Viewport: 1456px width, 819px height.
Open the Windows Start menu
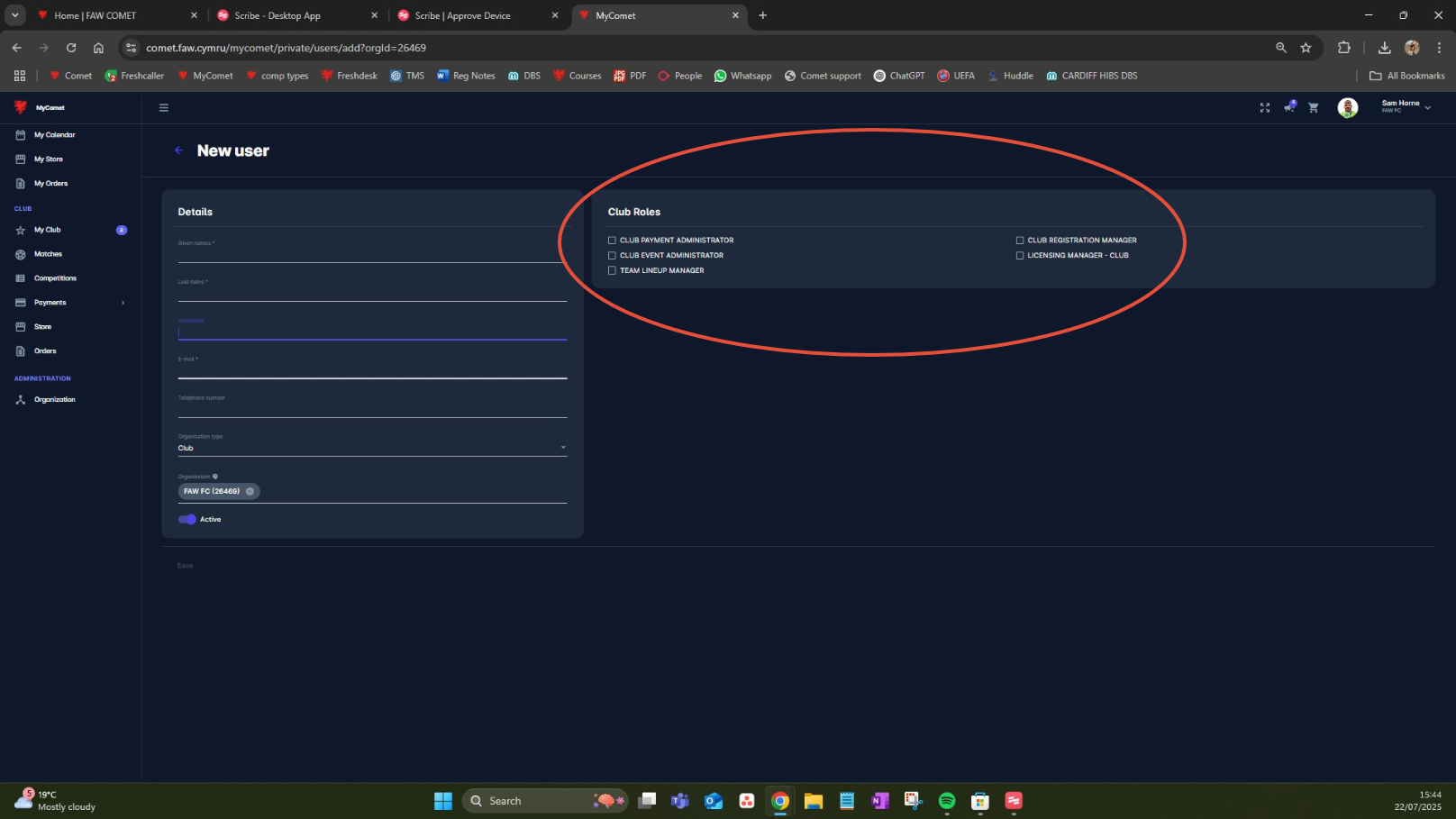[443, 801]
